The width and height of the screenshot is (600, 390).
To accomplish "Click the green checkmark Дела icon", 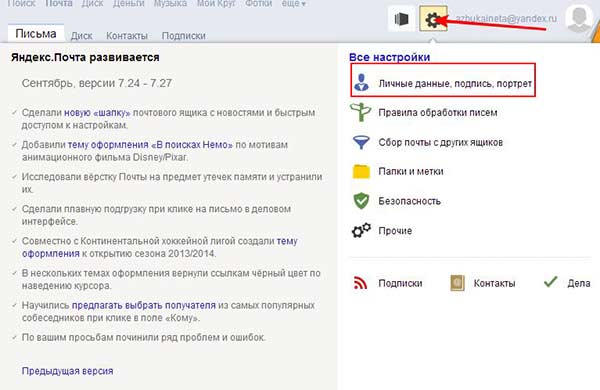I will 550,282.
